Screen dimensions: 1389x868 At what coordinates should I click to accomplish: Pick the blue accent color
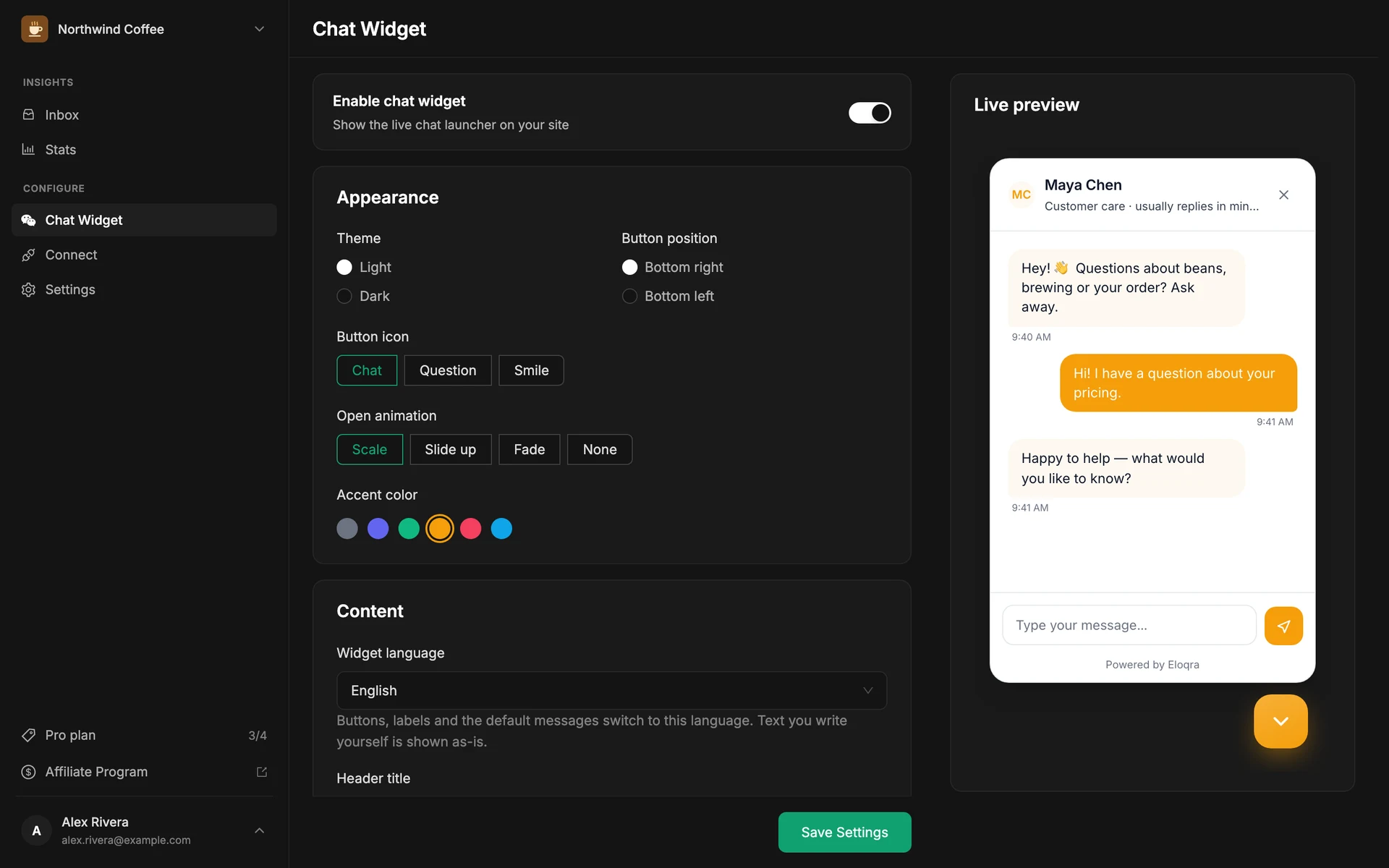pos(501,529)
